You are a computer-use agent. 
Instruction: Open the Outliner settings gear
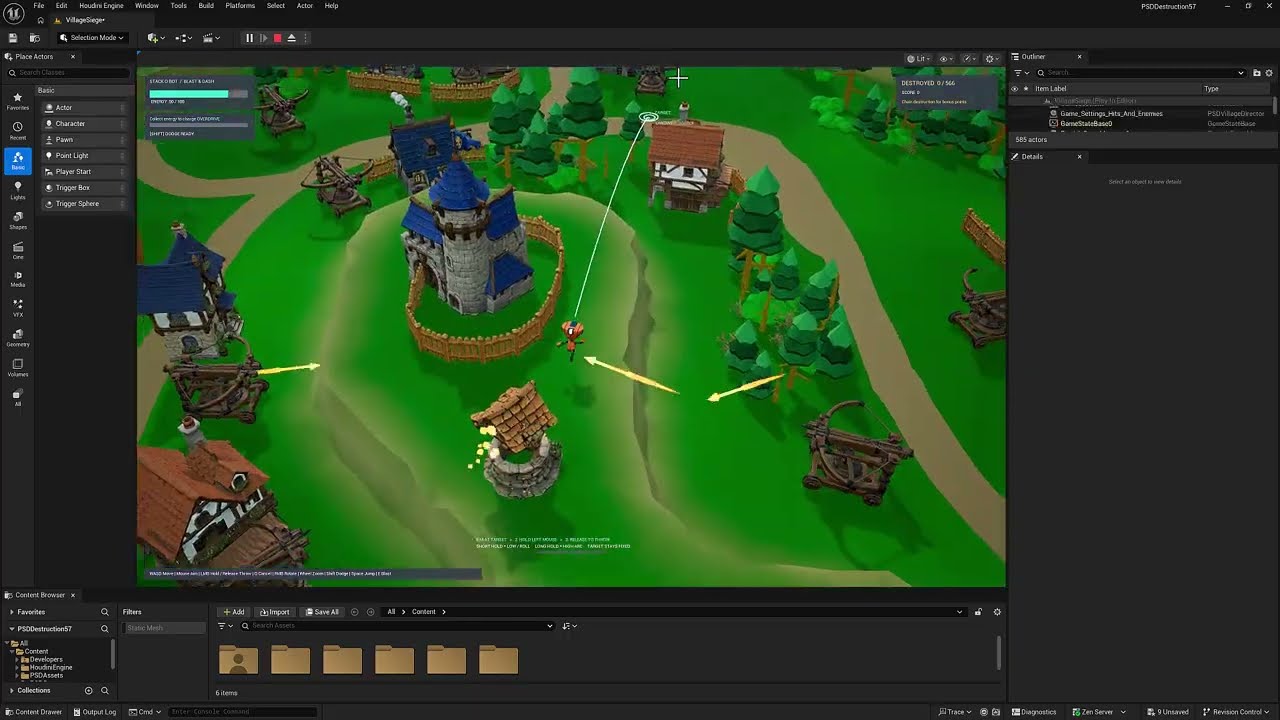point(1269,73)
